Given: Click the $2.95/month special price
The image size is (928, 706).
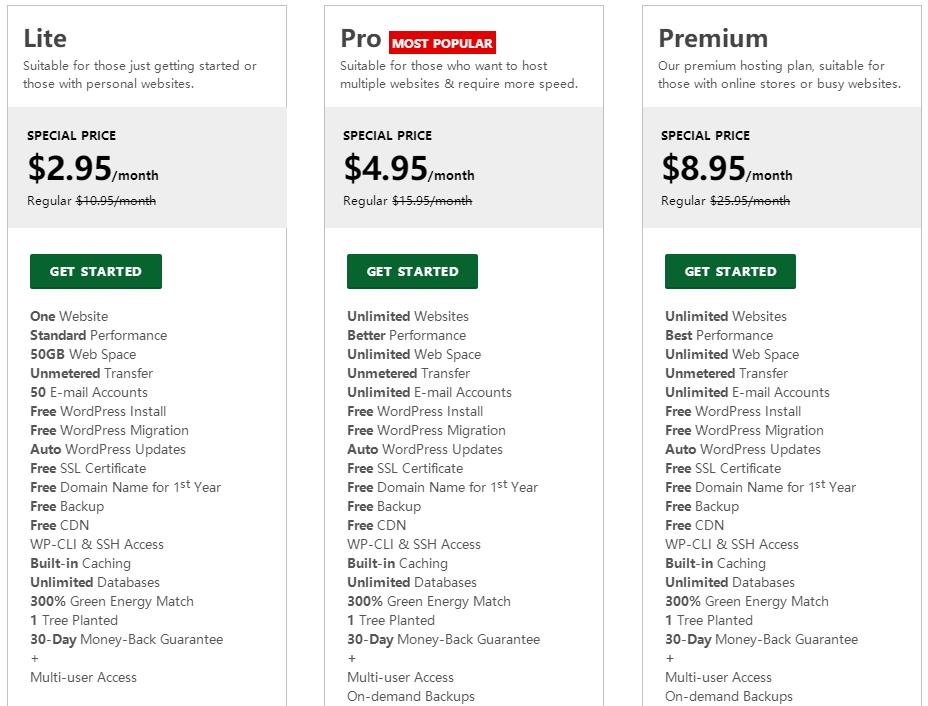Looking at the screenshot, I should [x=92, y=169].
